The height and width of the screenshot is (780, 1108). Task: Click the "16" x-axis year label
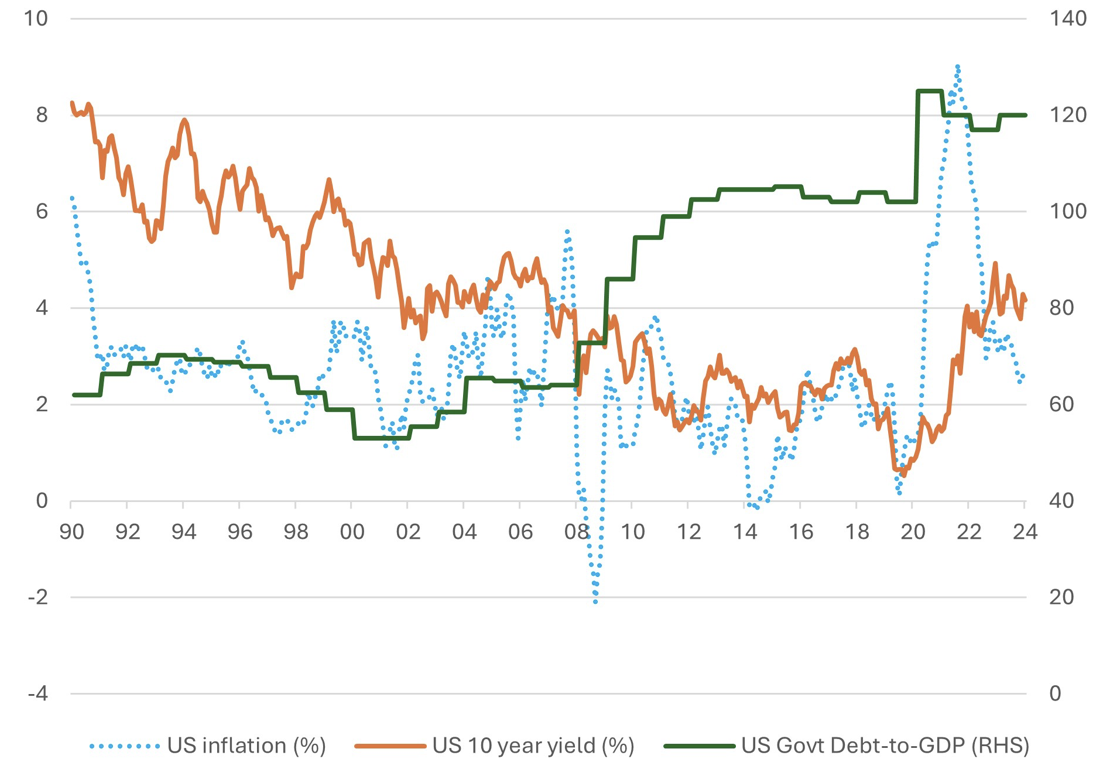[x=800, y=531]
